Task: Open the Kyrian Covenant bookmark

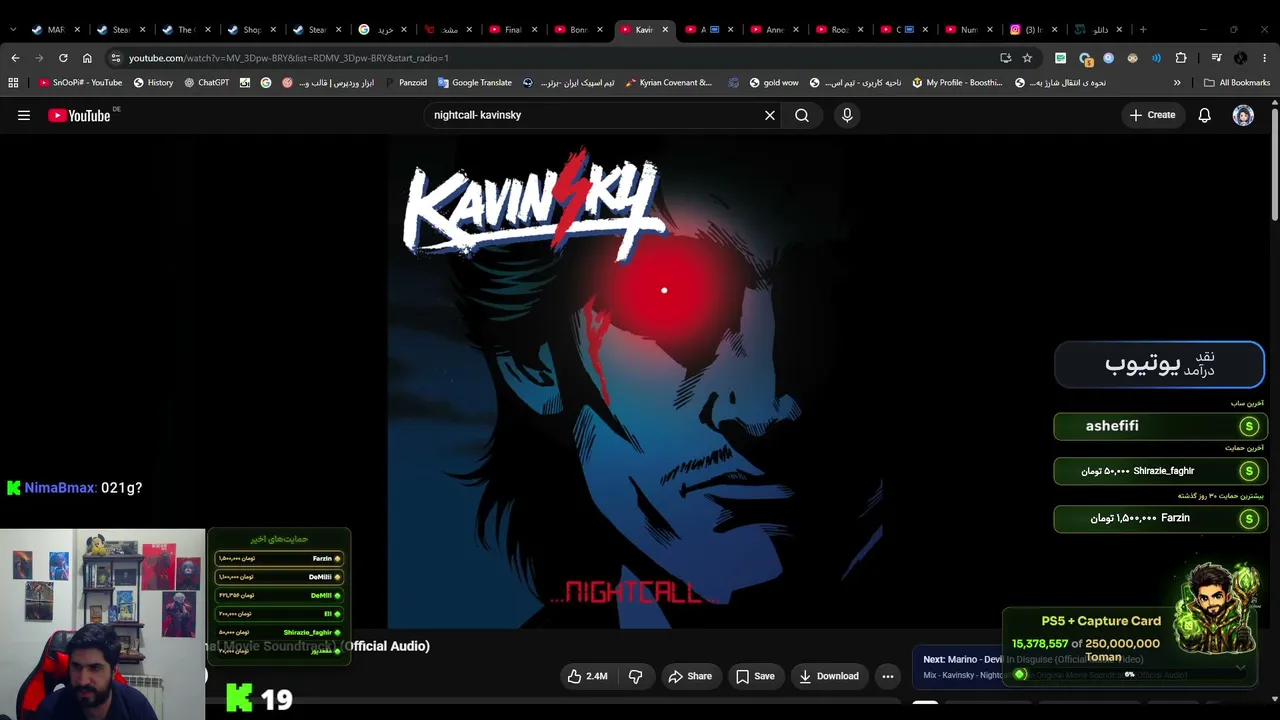Action: click(x=668, y=83)
